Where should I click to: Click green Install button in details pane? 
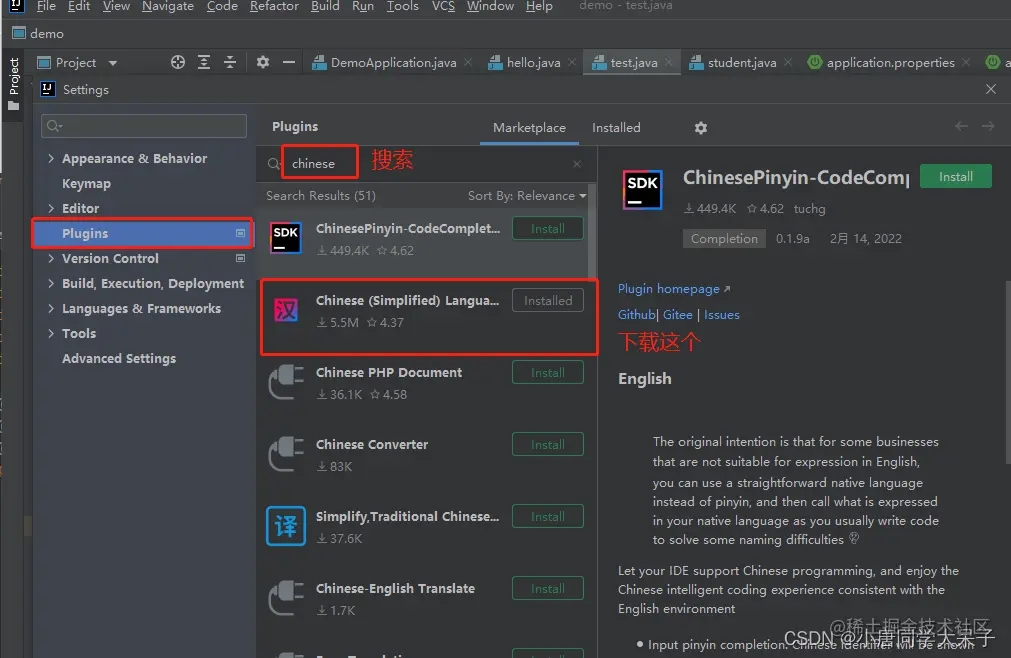[x=956, y=177]
